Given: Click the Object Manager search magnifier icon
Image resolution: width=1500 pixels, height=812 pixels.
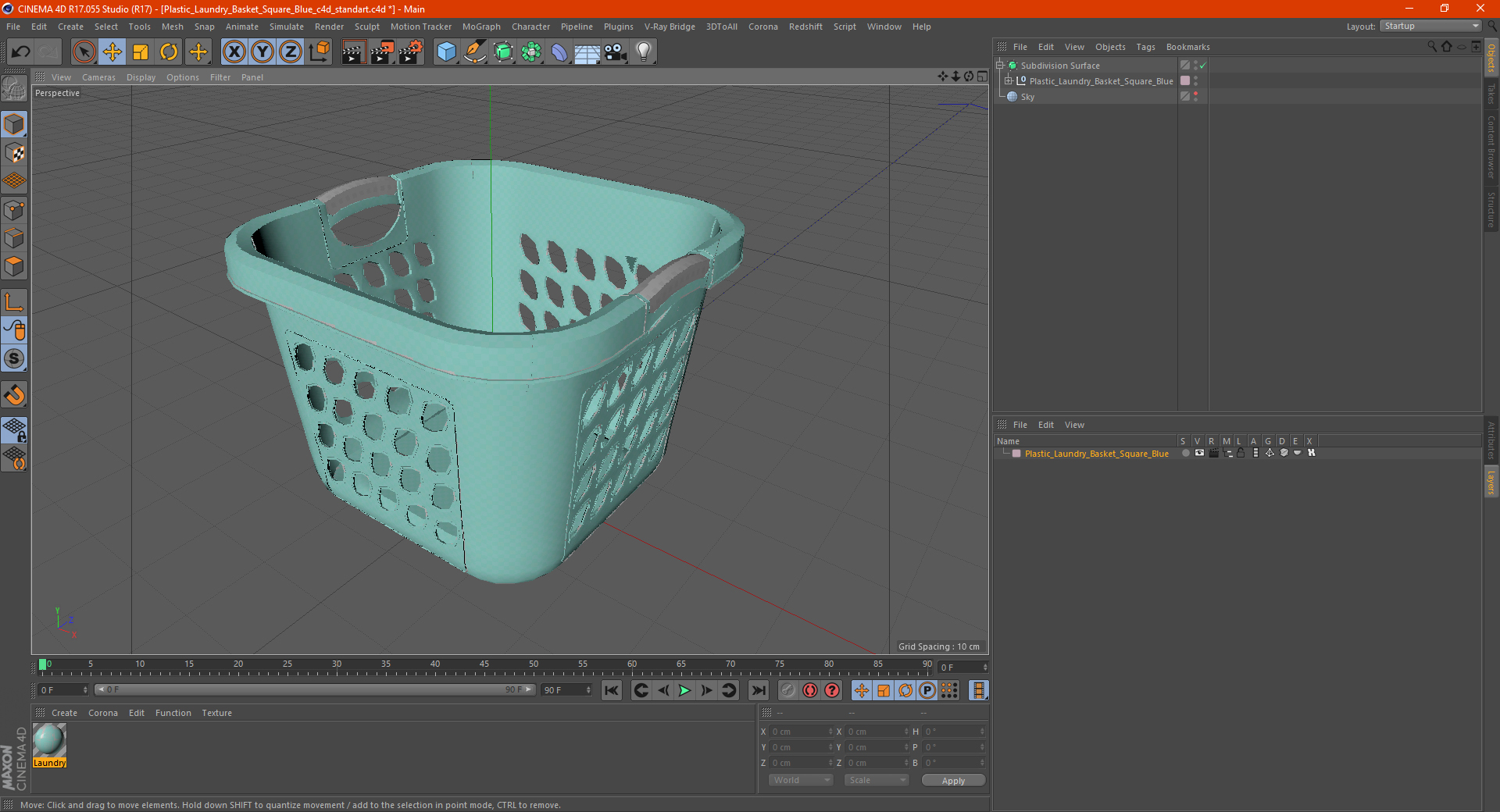Looking at the screenshot, I should (x=1432, y=47).
